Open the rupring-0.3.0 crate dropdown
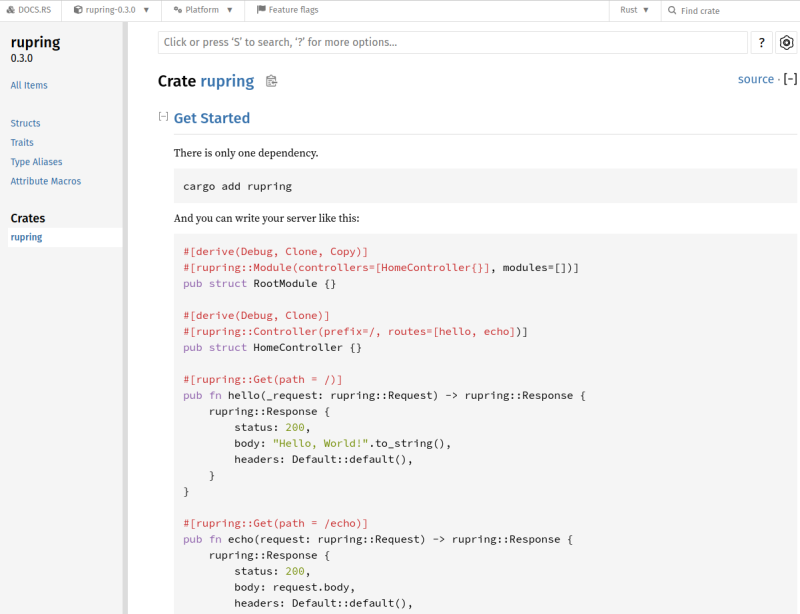 pos(111,10)
